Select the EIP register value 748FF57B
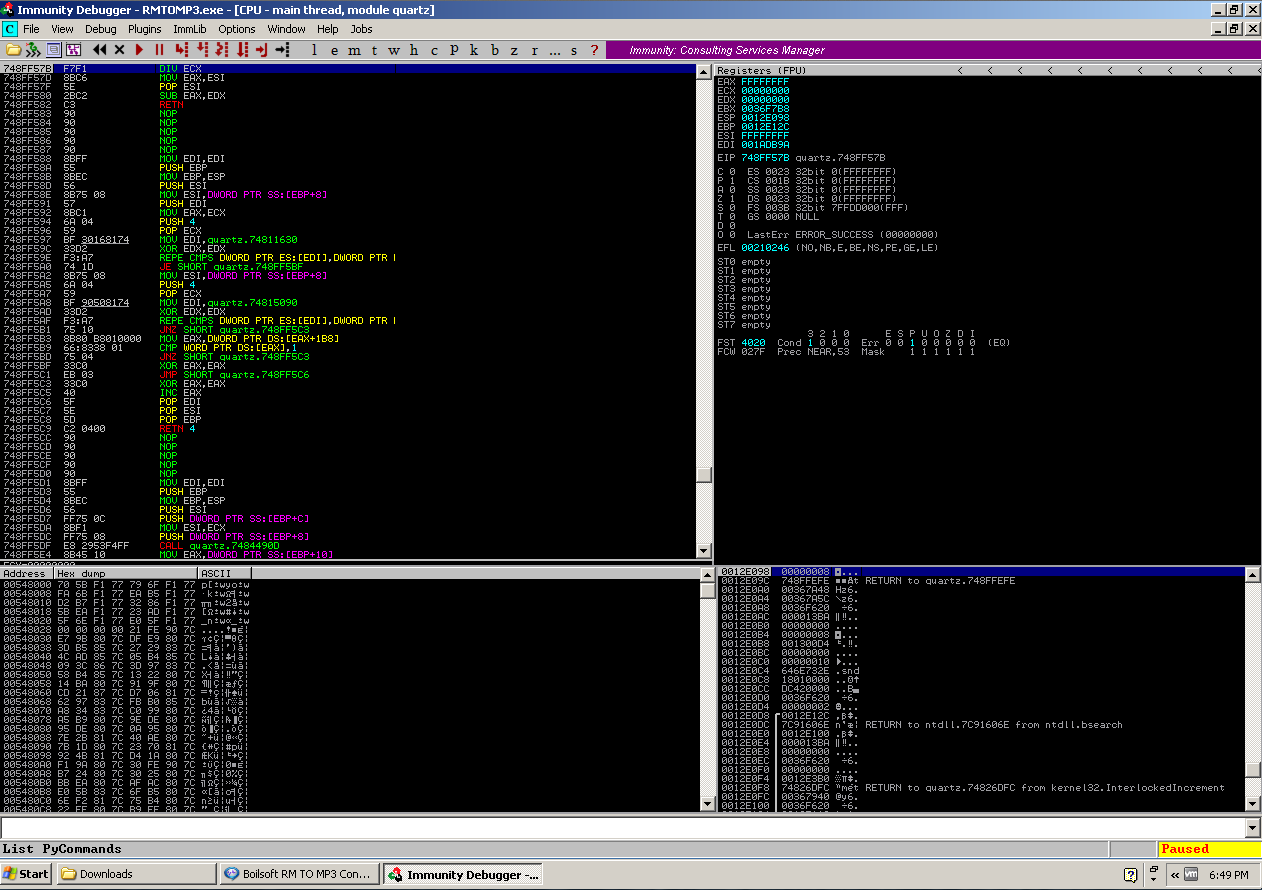The image size is (1262, 890). point(765,158)
